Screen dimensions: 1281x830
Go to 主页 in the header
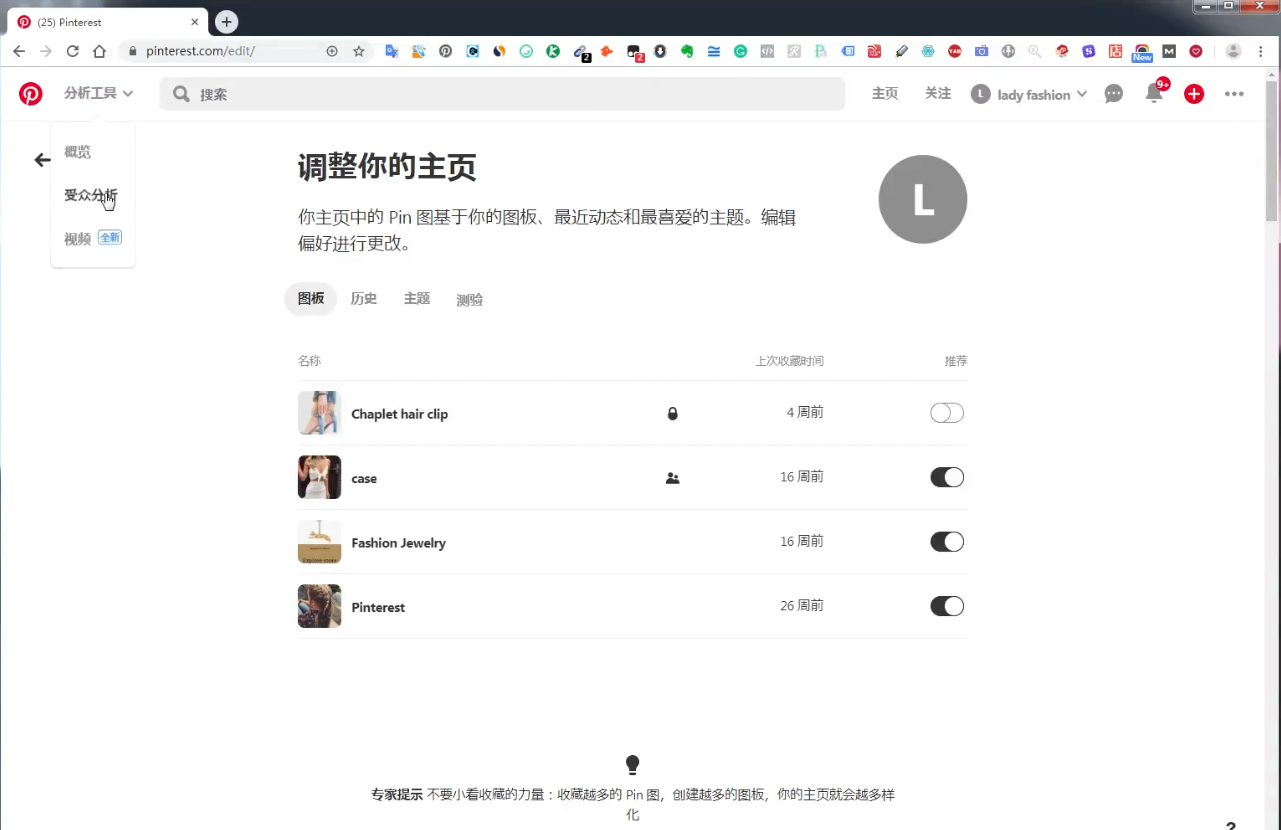click(885, 94)
